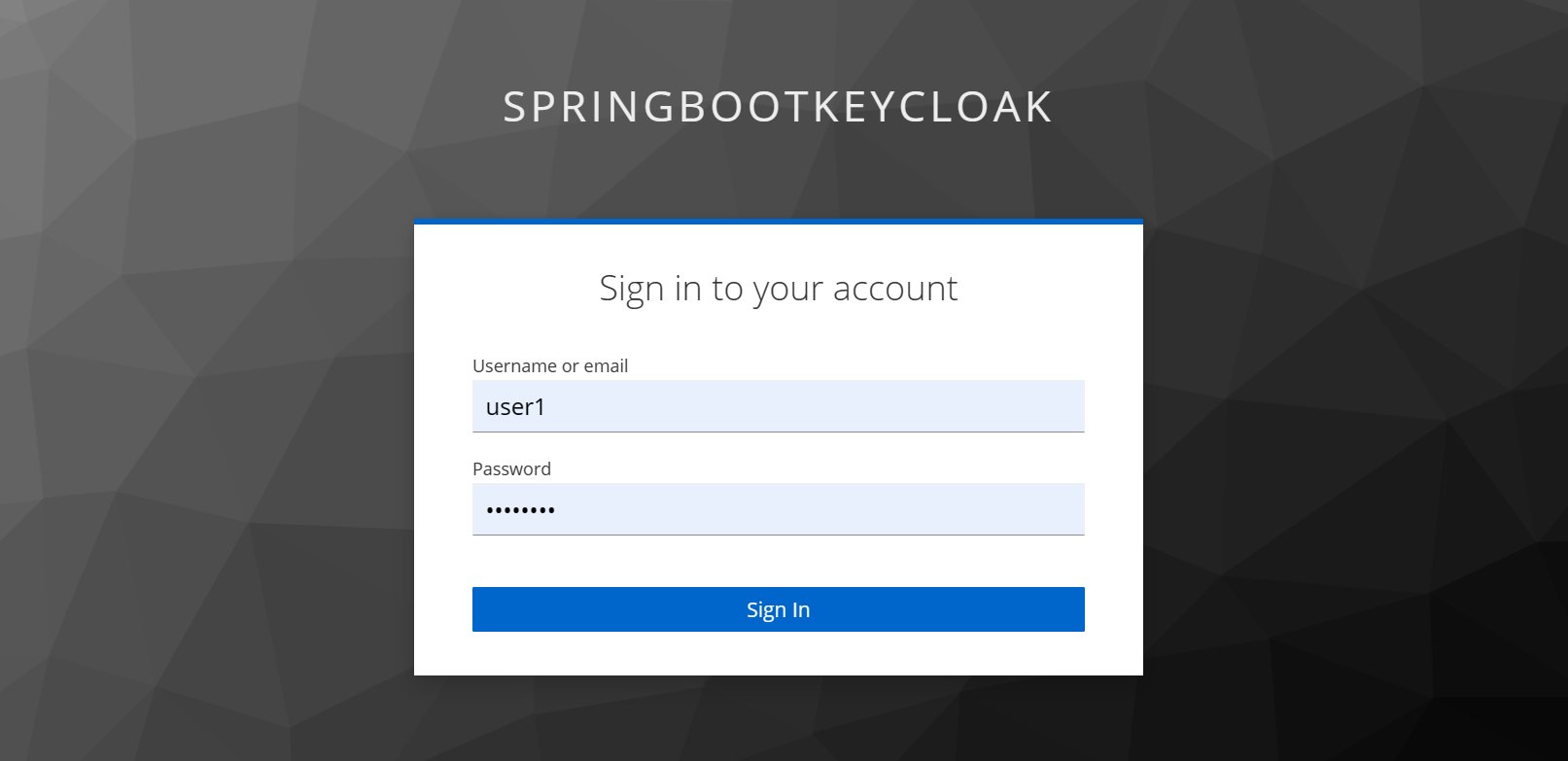This screenshot has width=1568, height=761.
Task: Click the word 'Sign' in the card heading
Action: pyautogui.click(x=631, y=290)
